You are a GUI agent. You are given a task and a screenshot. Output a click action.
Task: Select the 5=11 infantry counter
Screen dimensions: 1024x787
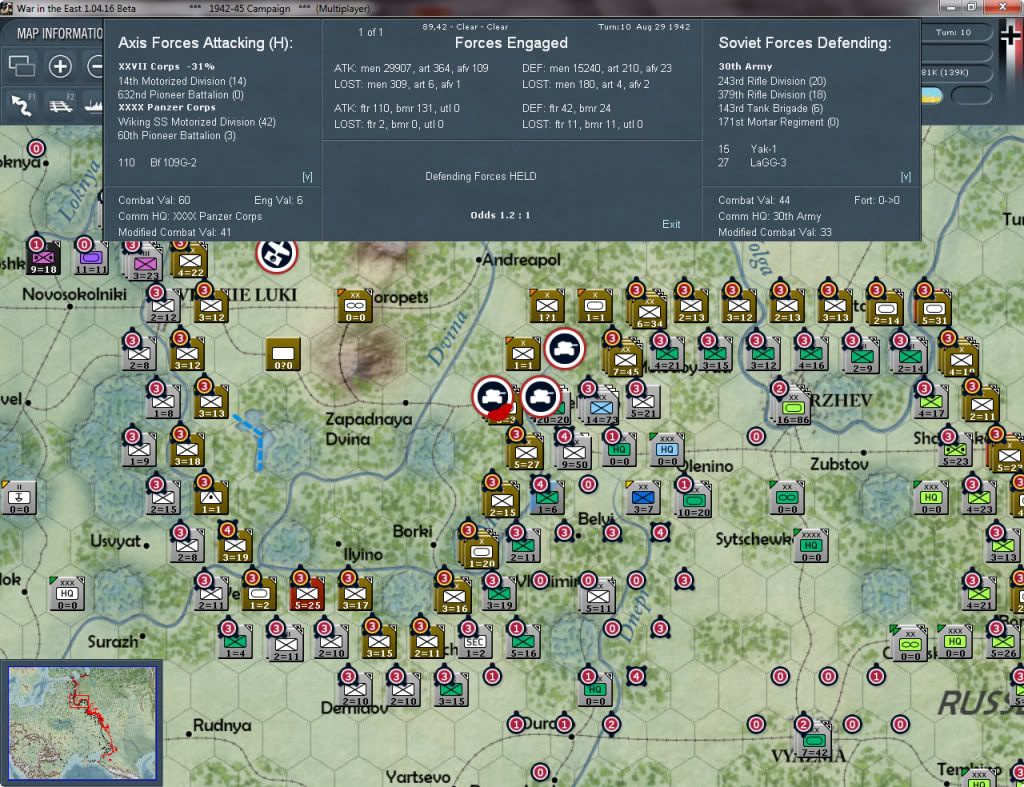tap(598, 596)
